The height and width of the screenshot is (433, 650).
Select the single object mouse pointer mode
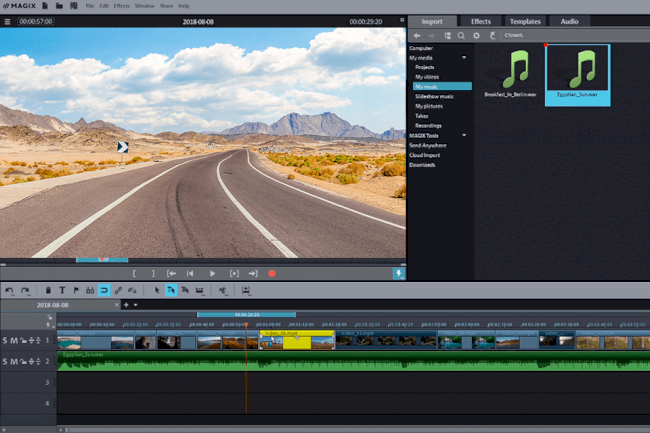coord(157,290)
